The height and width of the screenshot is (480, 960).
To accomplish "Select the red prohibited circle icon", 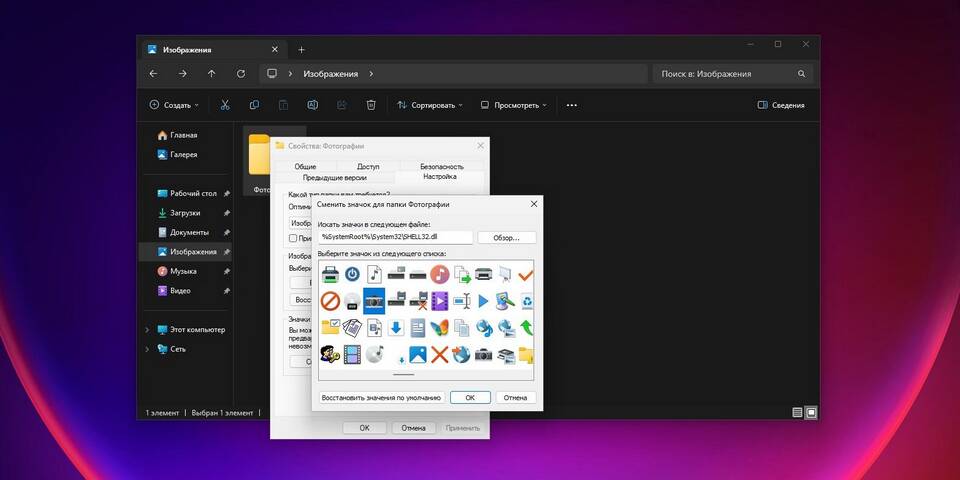I will pyautogui.click(x=330, y=301).
